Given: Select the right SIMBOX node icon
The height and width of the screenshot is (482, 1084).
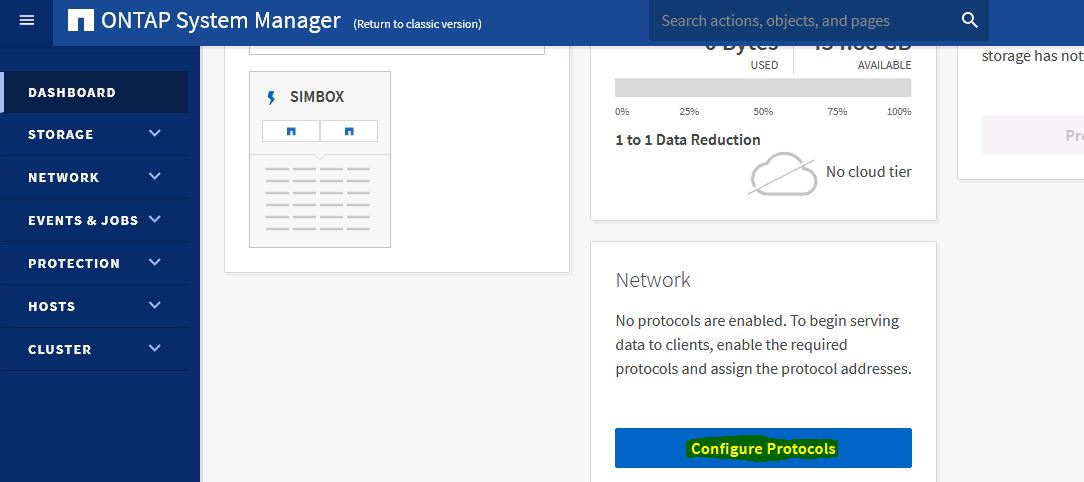Looking at the screenshot, I should 348,131.
